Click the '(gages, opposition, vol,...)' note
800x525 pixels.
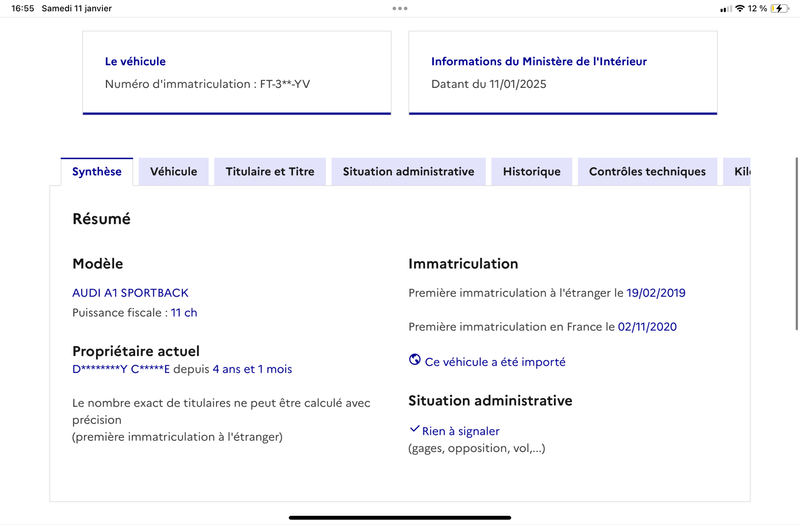tap(477, 448)
